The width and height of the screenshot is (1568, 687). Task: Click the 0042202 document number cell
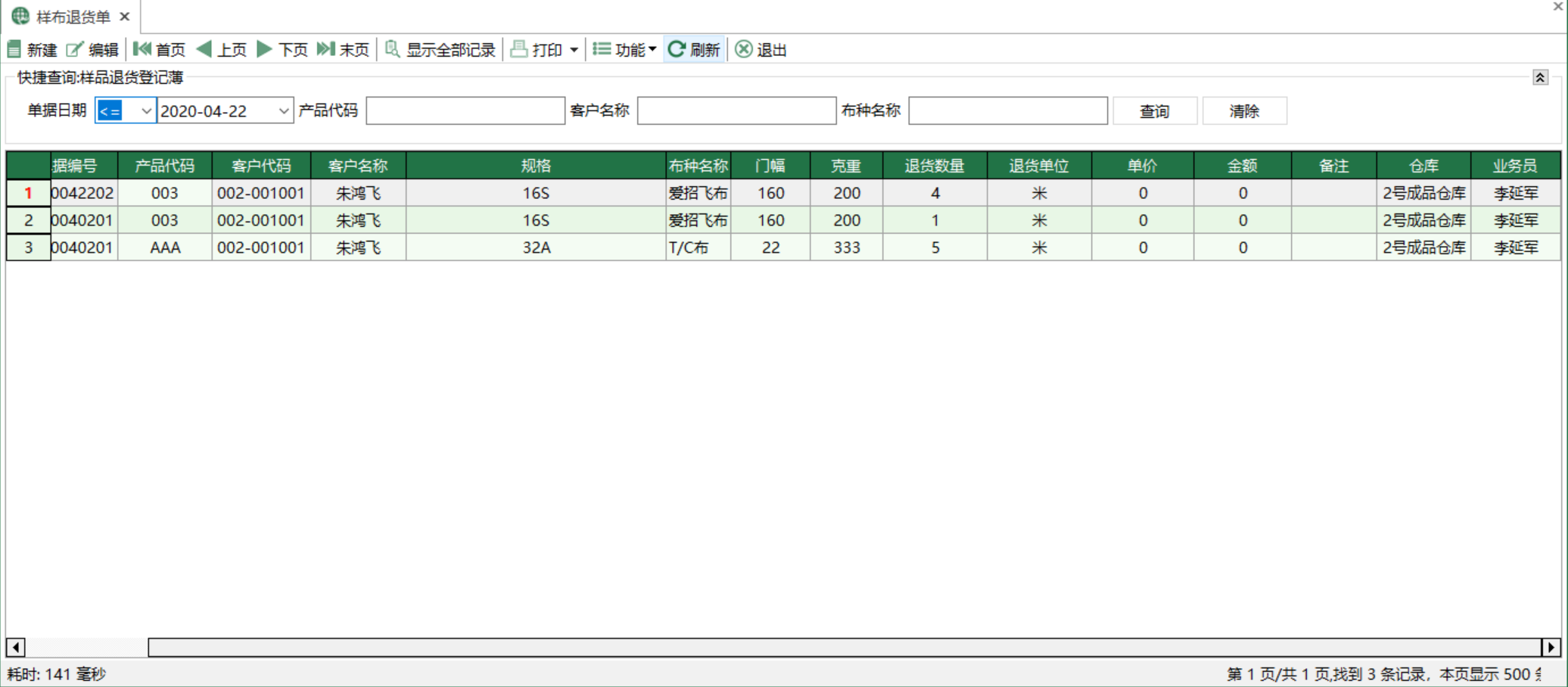click(84, 193)
